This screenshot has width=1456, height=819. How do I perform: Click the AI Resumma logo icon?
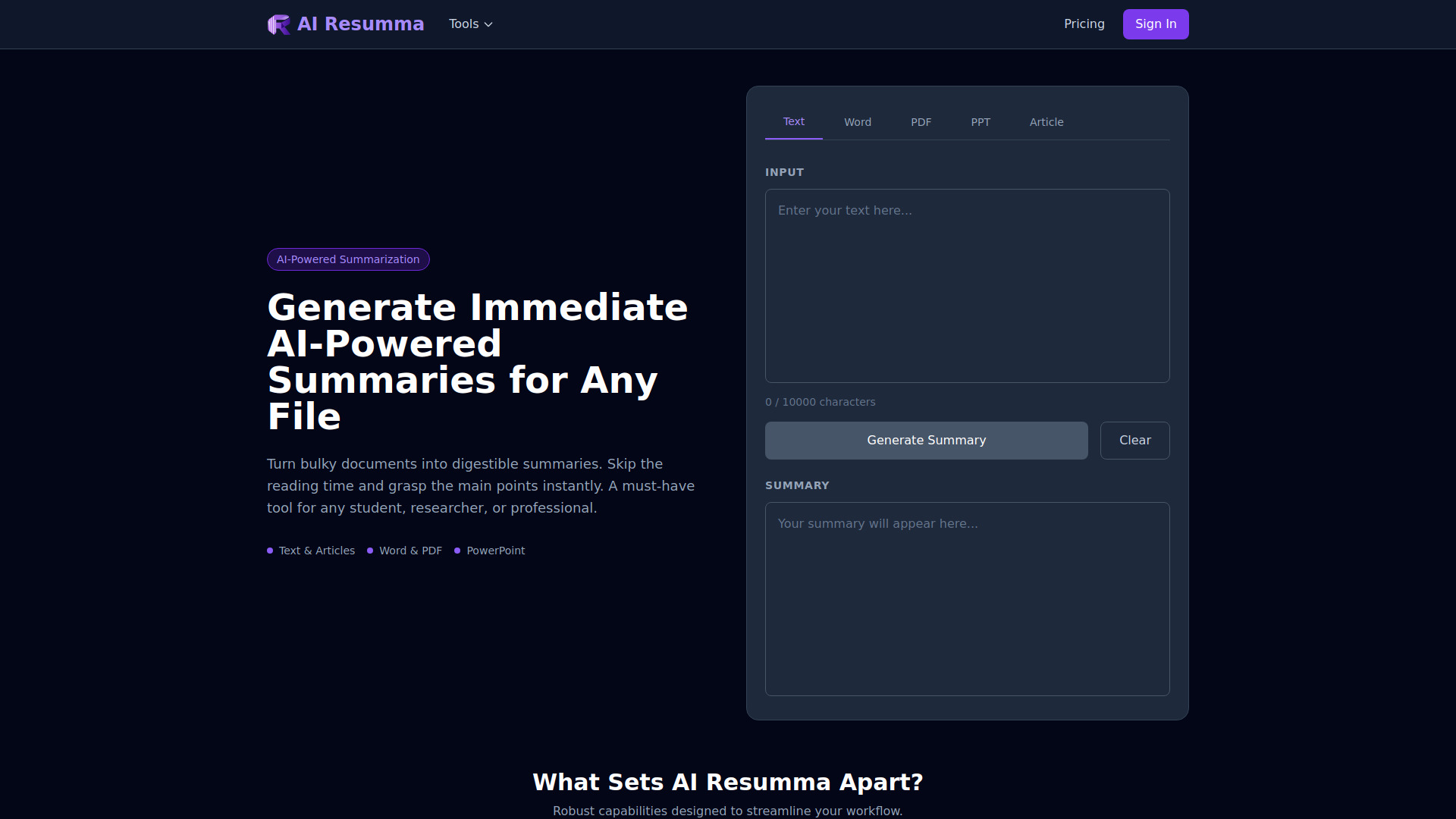point(278,24)
